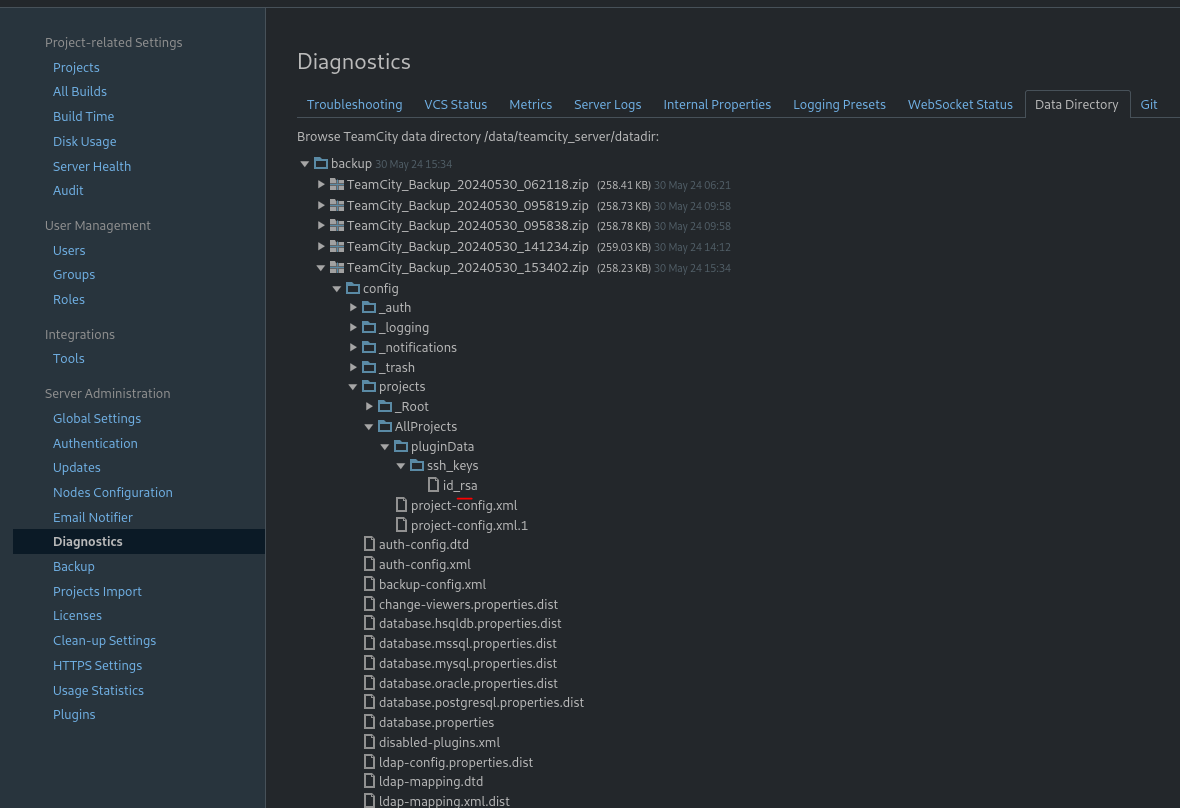Click the backup folder icon
The height and width of the screenshot is (808, 1180).
(x=321, y=163)
